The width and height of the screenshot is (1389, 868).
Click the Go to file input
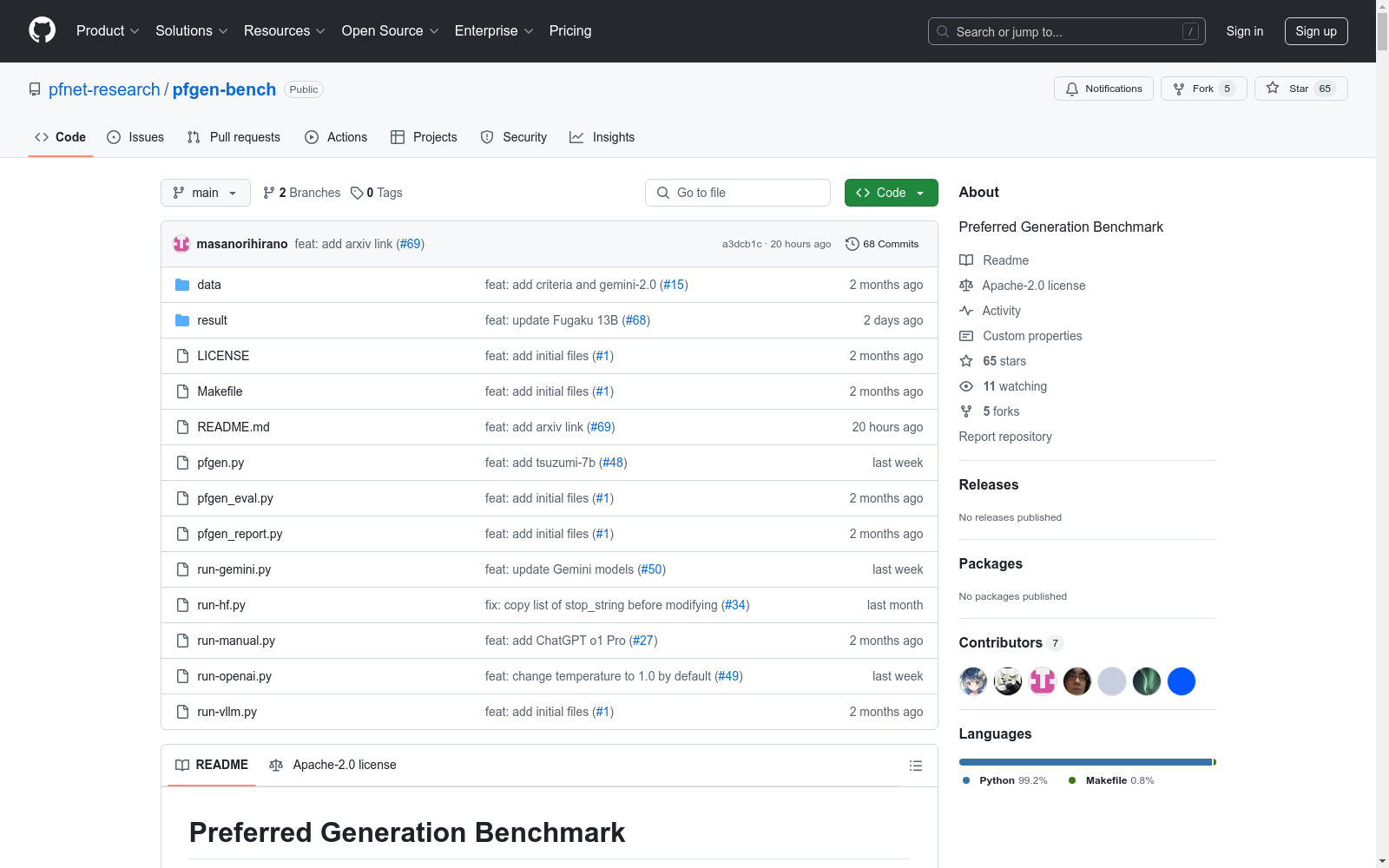(x=738, y=193)
